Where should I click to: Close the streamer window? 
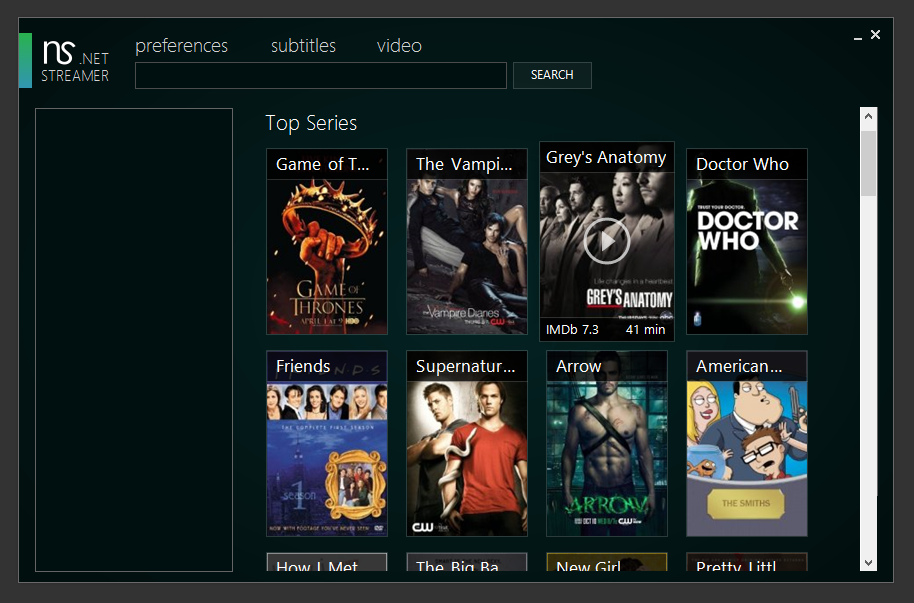coord(876,35)
